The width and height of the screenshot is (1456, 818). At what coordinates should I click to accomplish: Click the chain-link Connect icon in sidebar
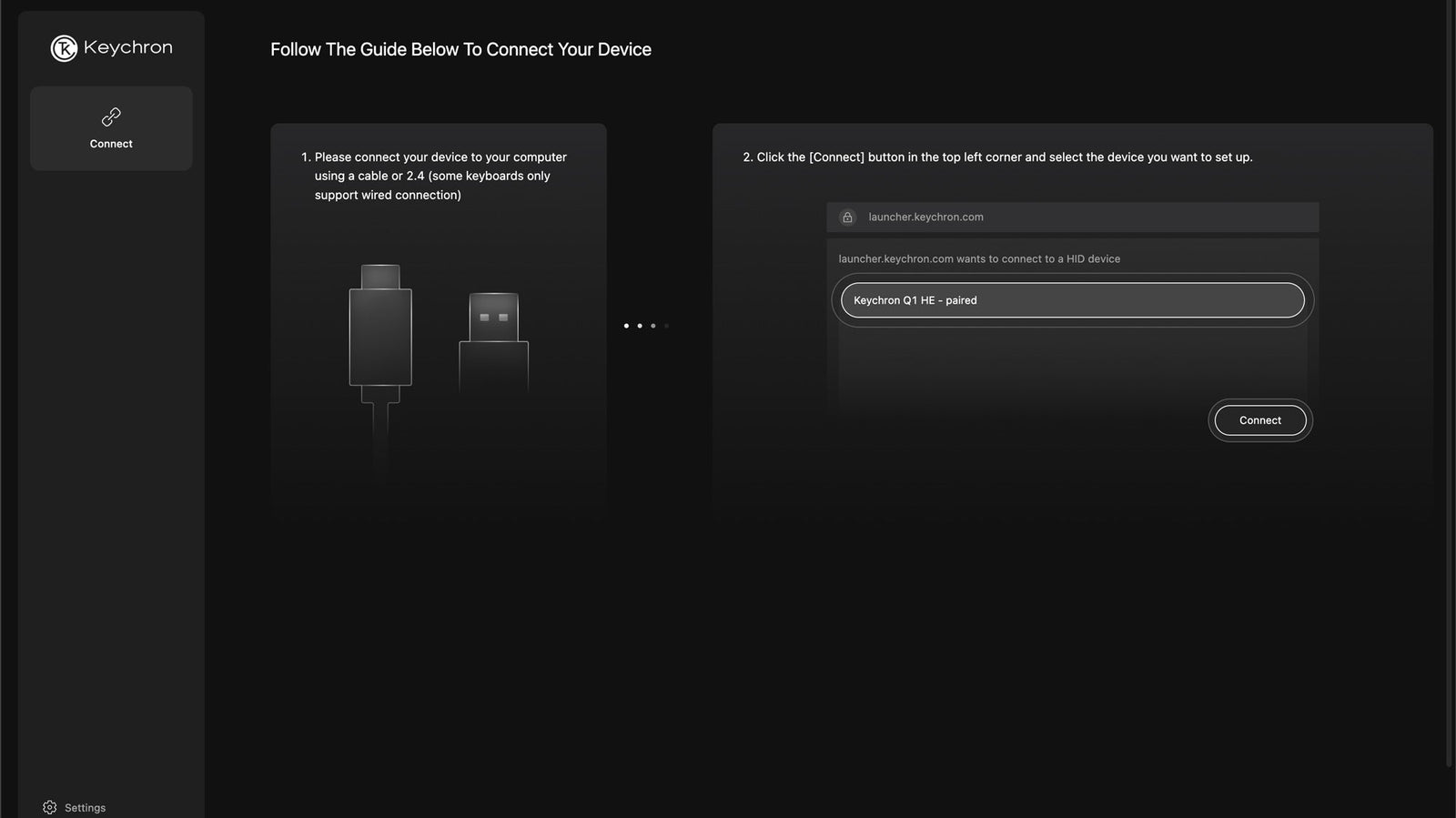point(111,116)
